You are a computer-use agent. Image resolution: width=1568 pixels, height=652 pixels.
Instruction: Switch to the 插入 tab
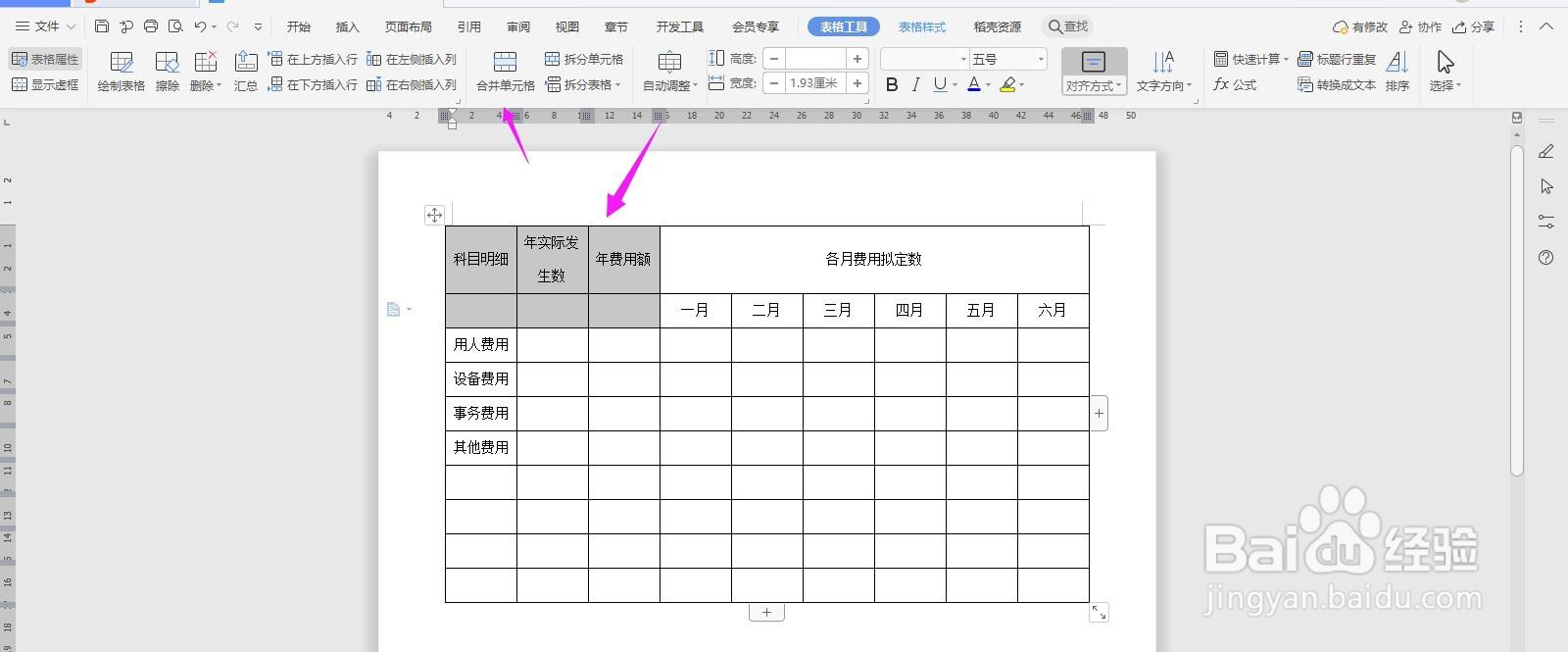[x=347, y=26]
